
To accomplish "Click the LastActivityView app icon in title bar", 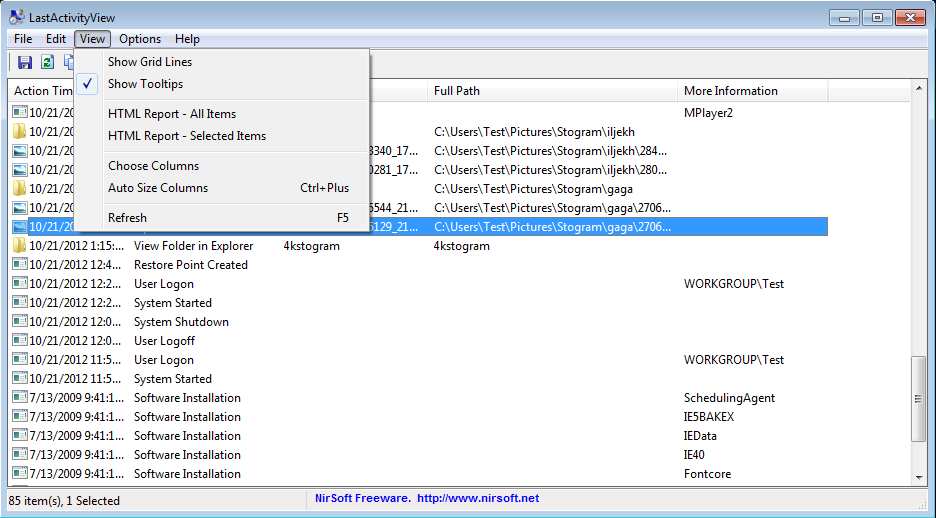I will (17, 17).
